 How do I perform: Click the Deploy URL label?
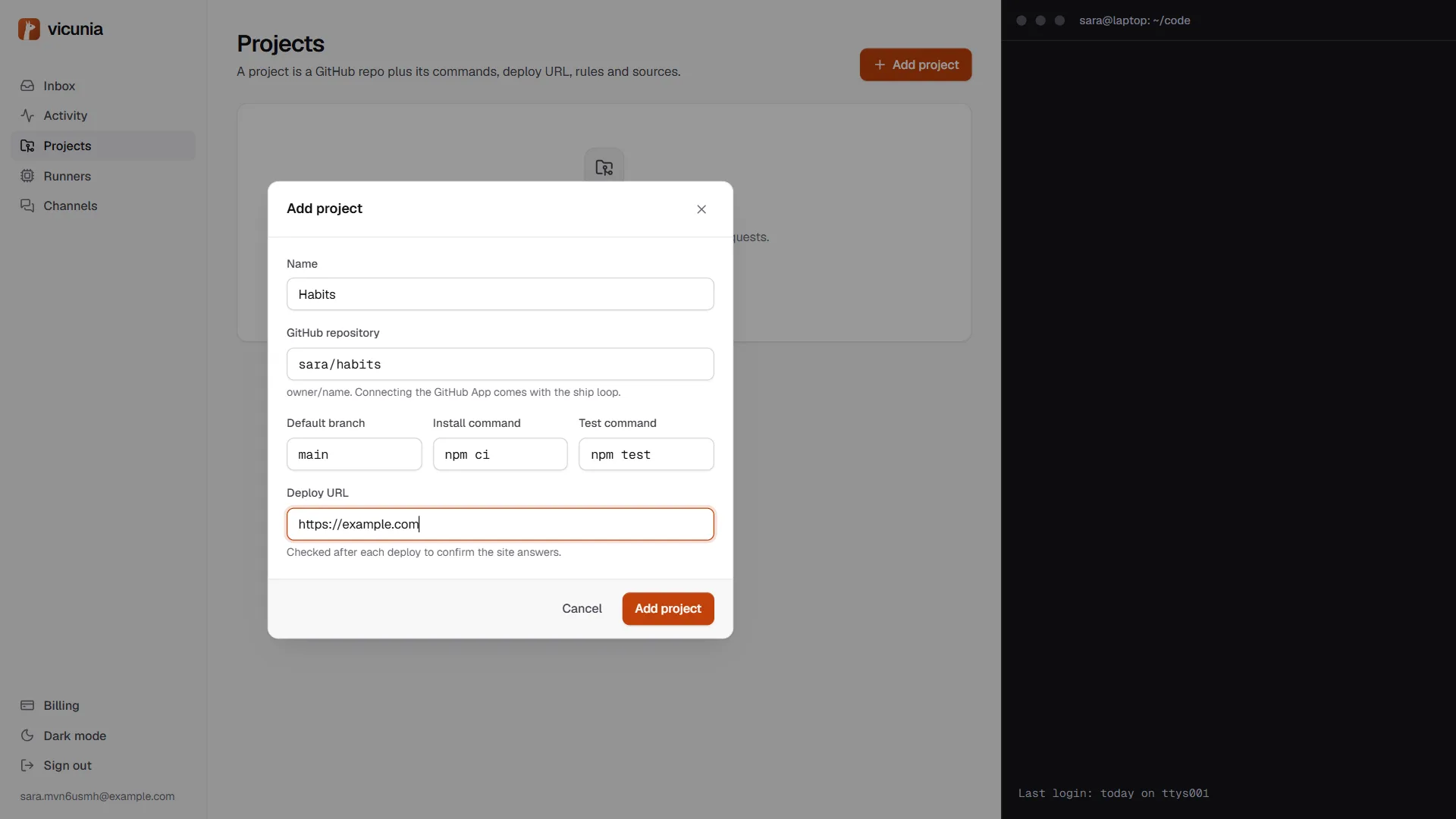tap(318, 493)
